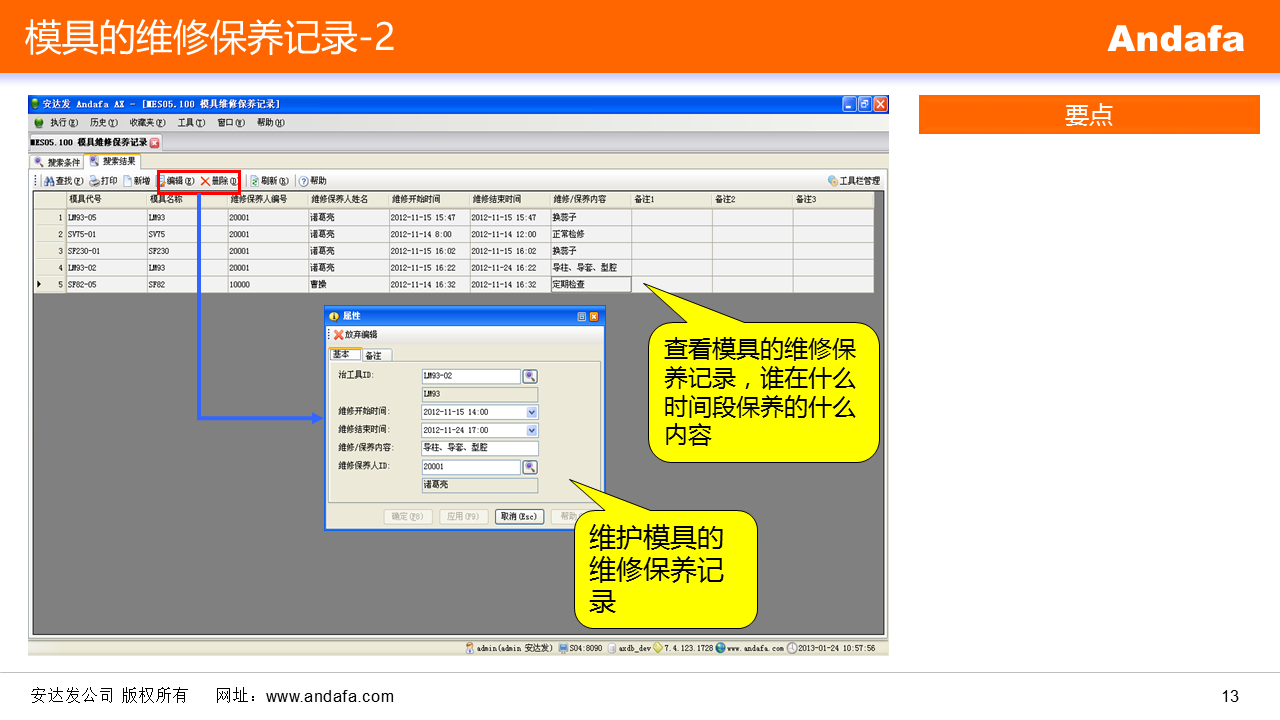Click the 查找 (Find) binoculars toolbar icon
1280x720 pixels.
coord(49,181)
